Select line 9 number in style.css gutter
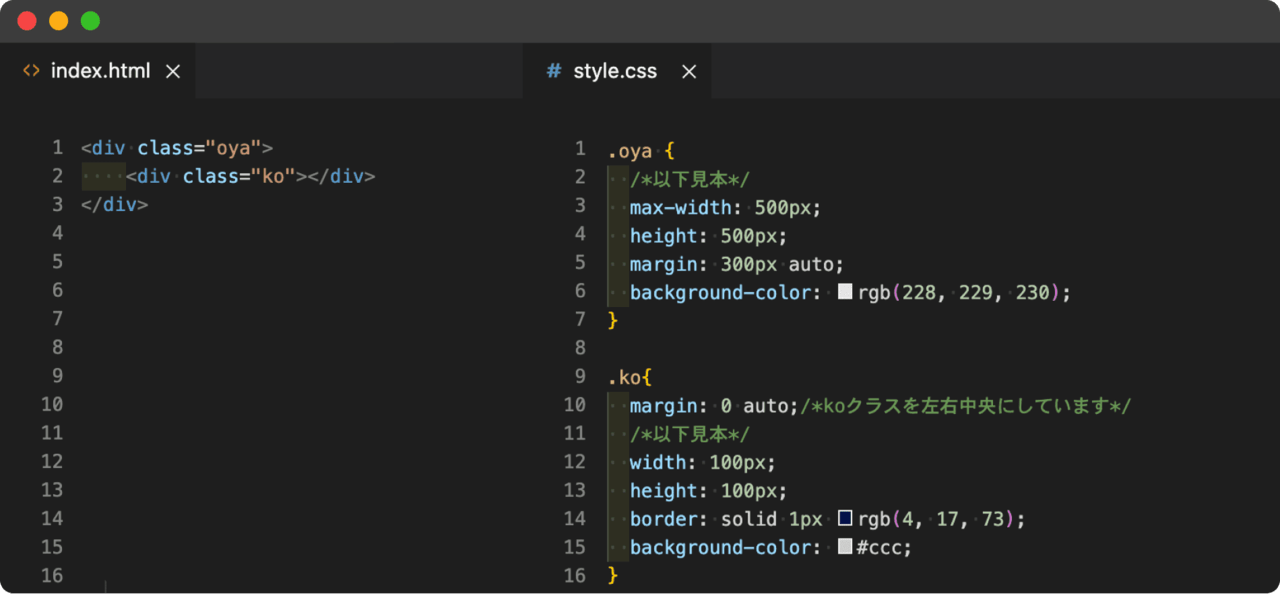Screen dimensions: 1280x594 pos(580,377)
